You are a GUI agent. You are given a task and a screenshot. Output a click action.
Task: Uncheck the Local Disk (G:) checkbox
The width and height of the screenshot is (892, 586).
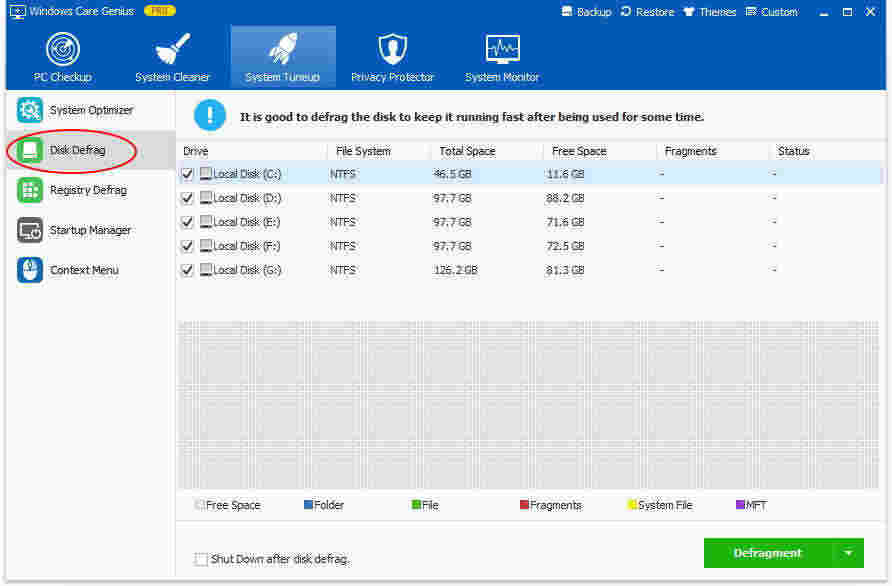tap(187, 270)
